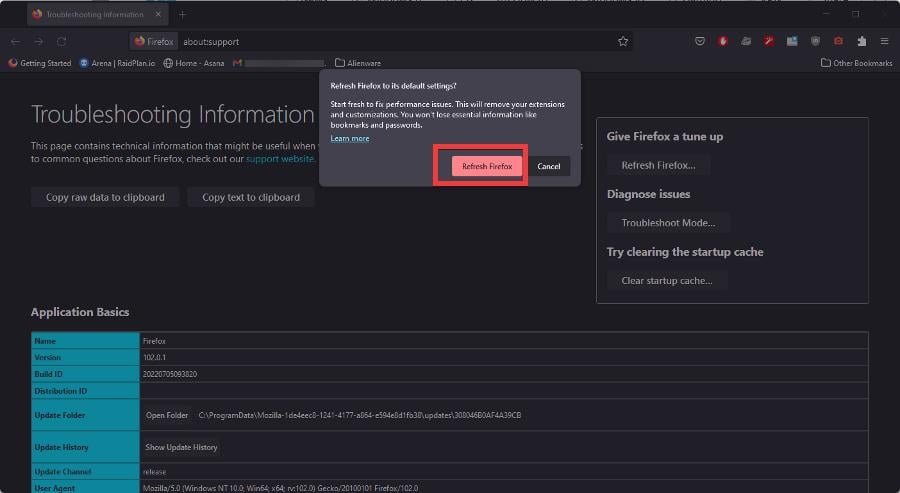Viewport: 900px width, 493px height.
Task: Open a new tab with plus button
Action: (182, 15)
